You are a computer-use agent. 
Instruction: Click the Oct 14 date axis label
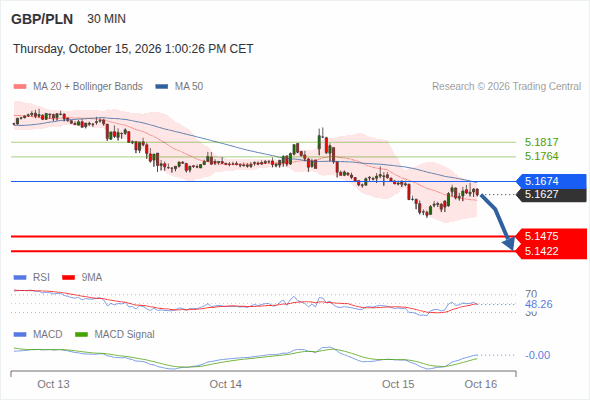(226, 384)
